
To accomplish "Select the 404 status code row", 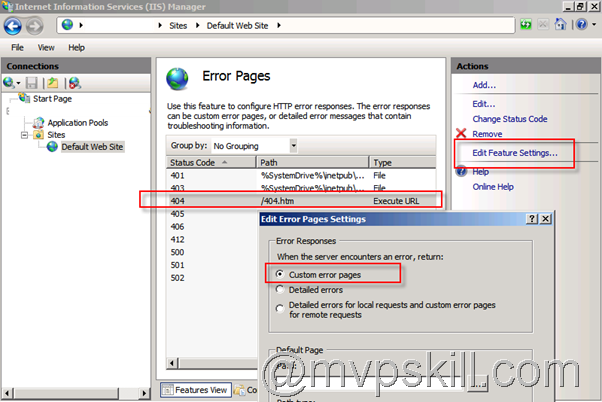I will pos(301,201).
